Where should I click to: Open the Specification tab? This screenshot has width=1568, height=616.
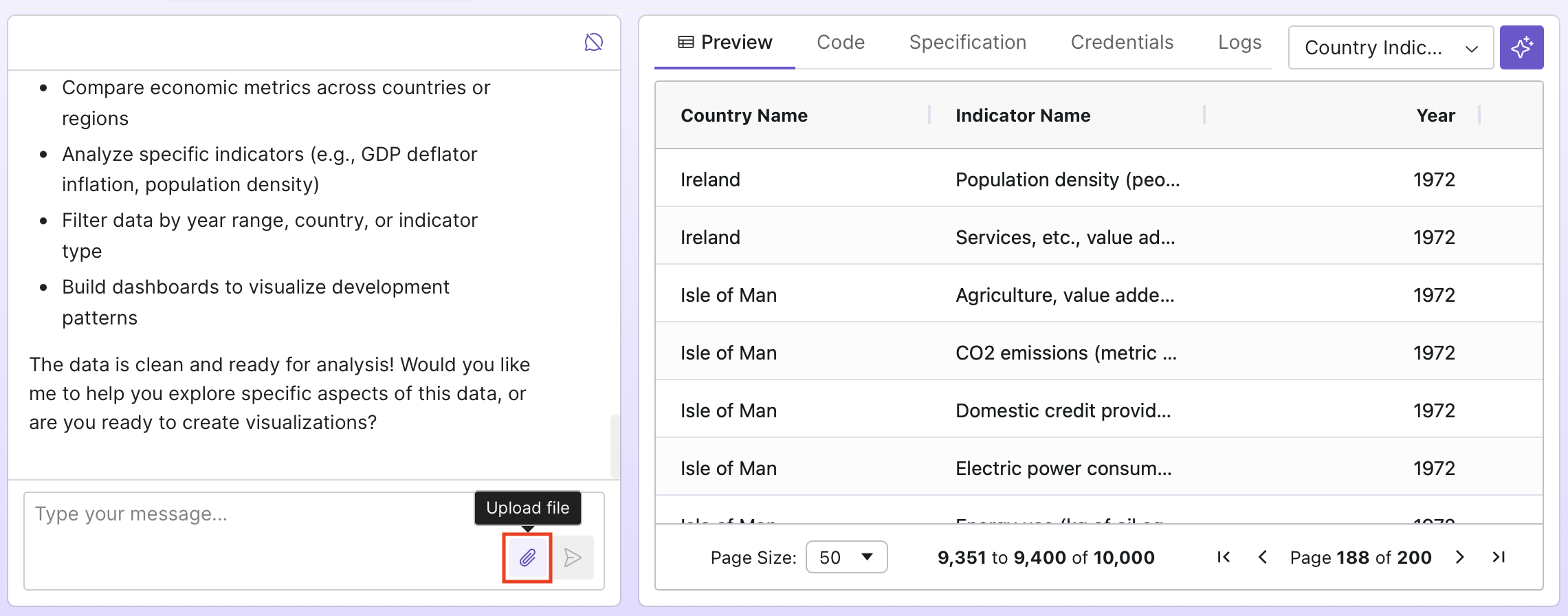[967, 43]
